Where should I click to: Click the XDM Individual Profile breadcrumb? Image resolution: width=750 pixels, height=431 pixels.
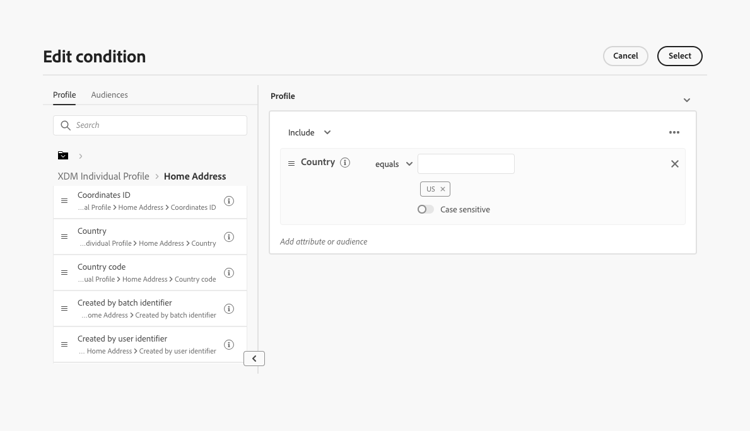[x=103, y=176]
